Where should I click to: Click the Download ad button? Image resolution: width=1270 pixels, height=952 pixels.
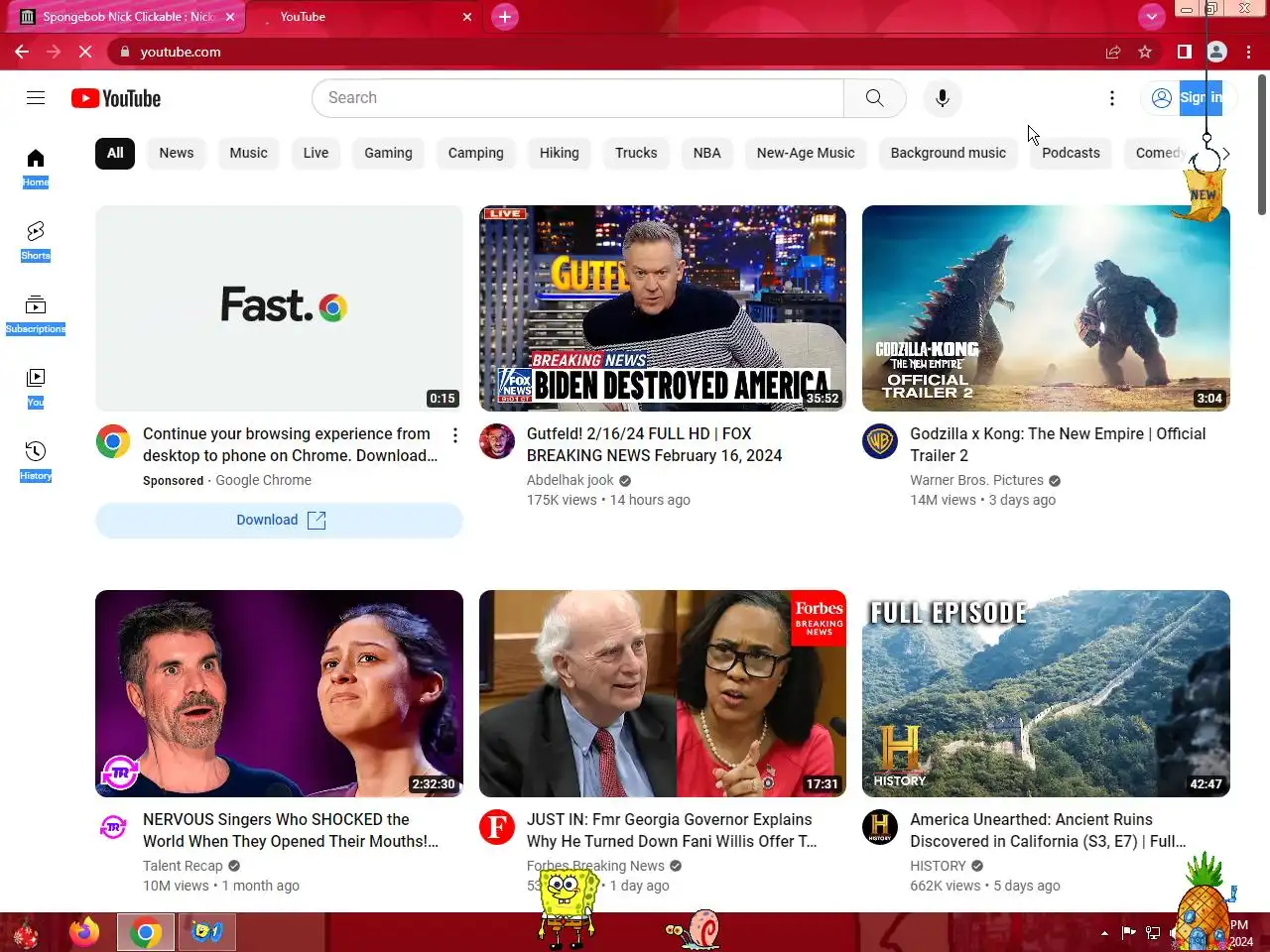pyautogui.click(x=279, y=520)
